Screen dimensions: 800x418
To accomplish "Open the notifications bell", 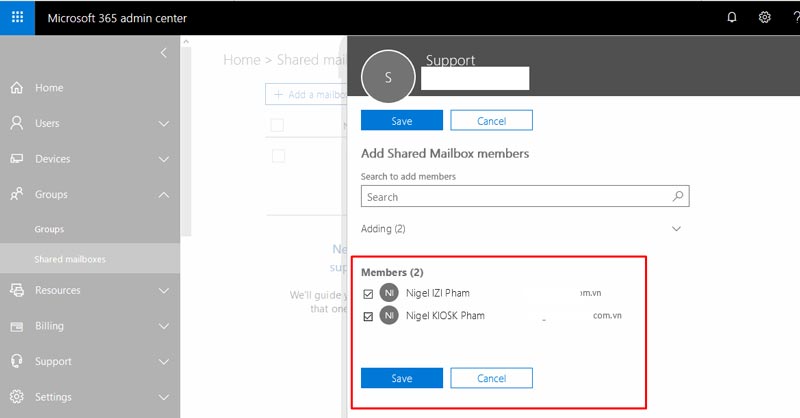I will pos(731,18).
